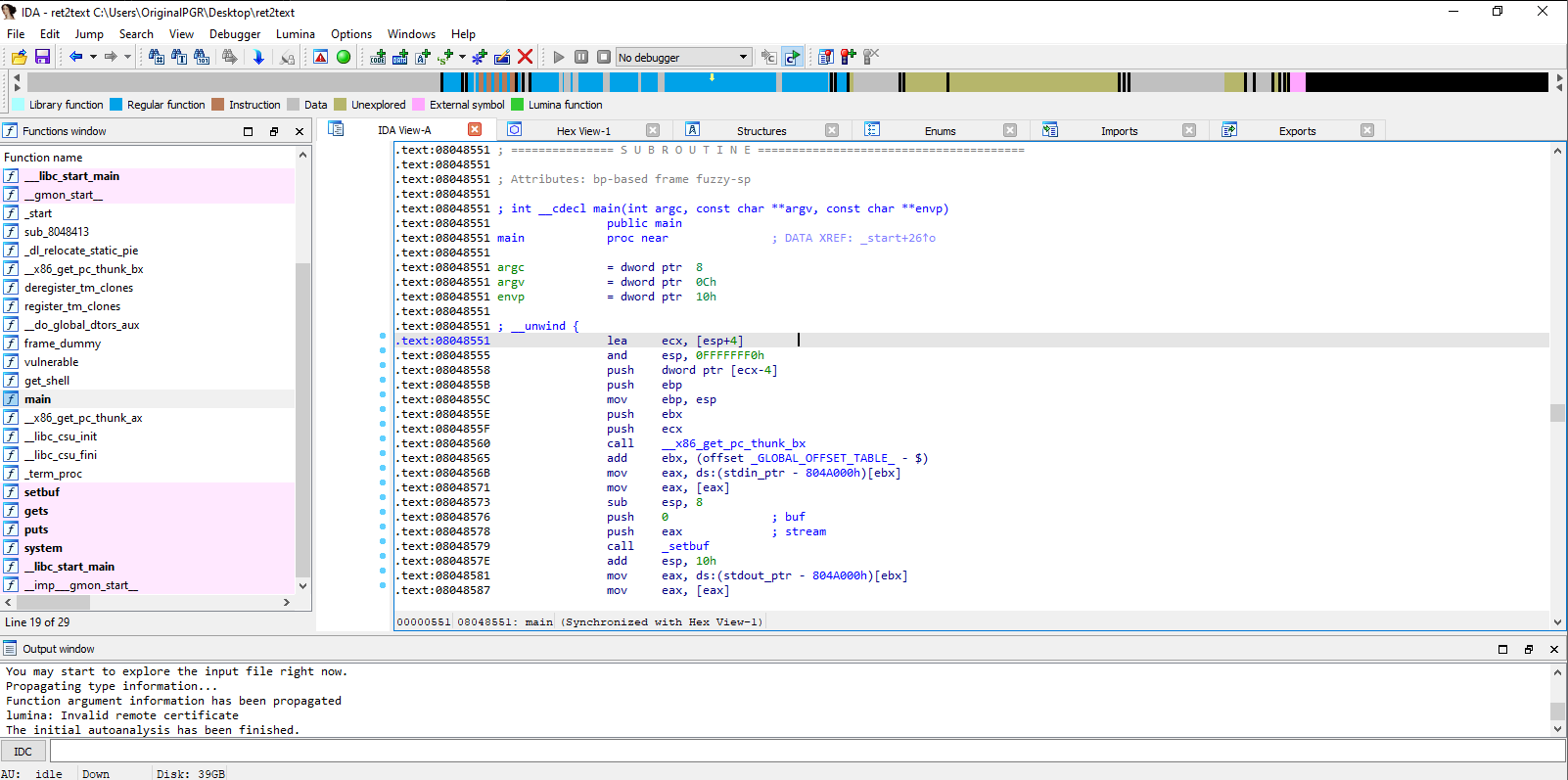Click the IDC command line input field
Image resolution: width=1568 pixels, height=780 pixels.
tap(807, 751)
